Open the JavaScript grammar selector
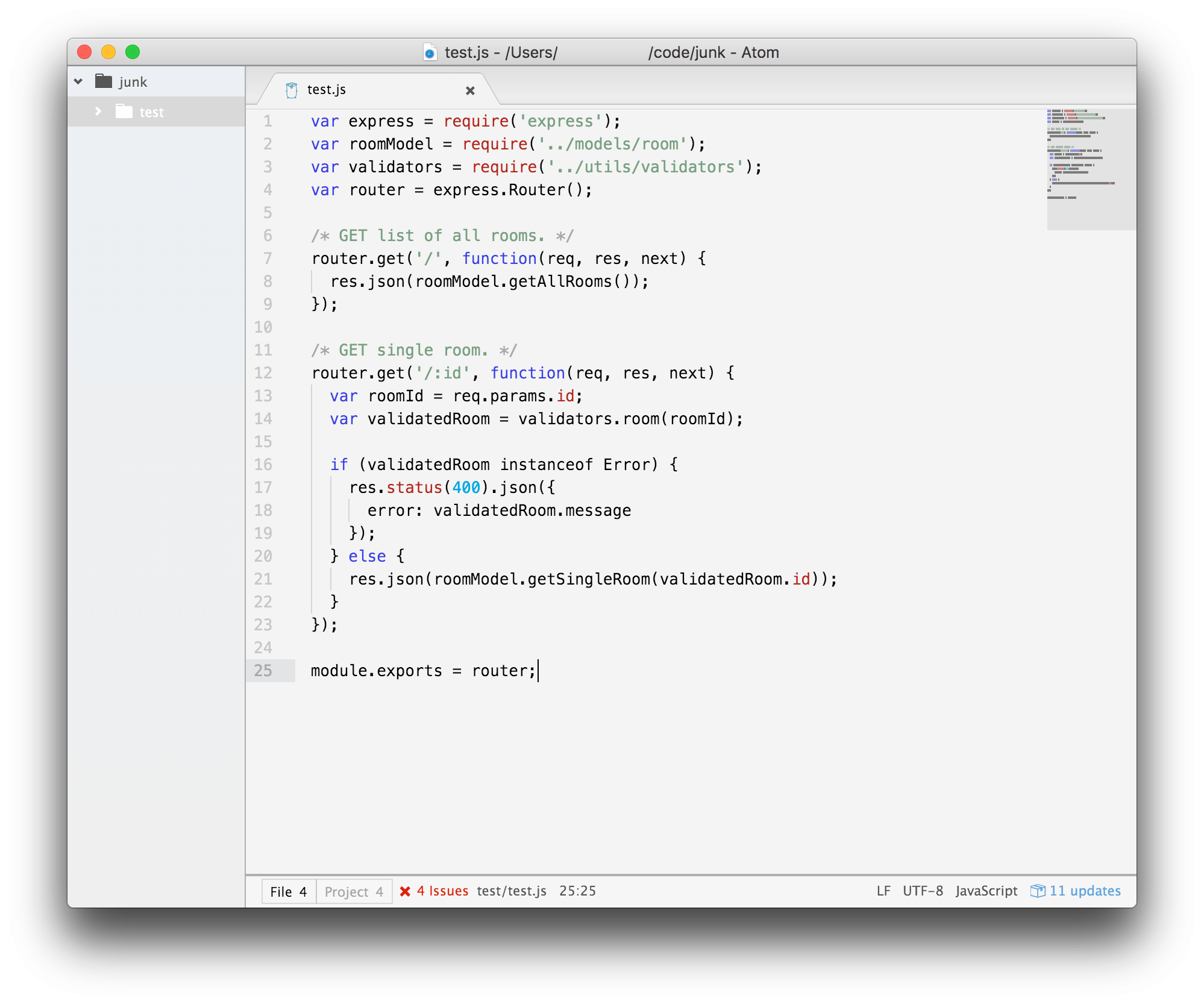This screenshot has height=1004, width=1204. pyautogui.click(x=986, y=891)
